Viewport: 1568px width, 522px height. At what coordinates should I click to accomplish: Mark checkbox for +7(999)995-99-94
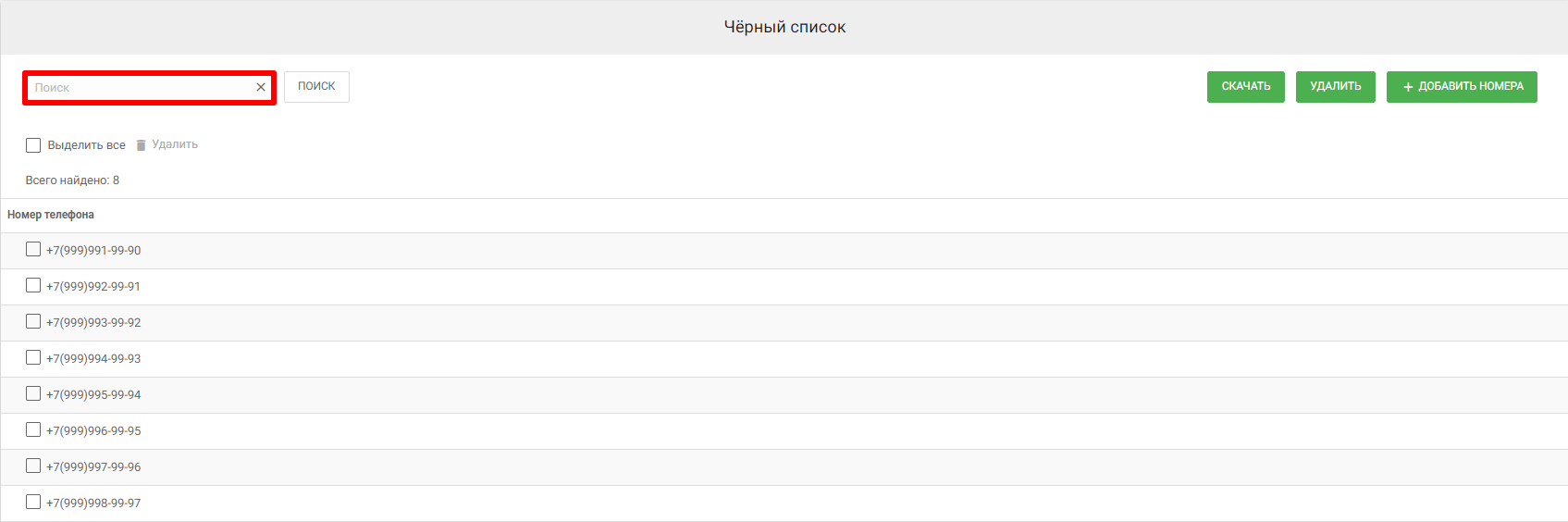click(x=33, y=393)
